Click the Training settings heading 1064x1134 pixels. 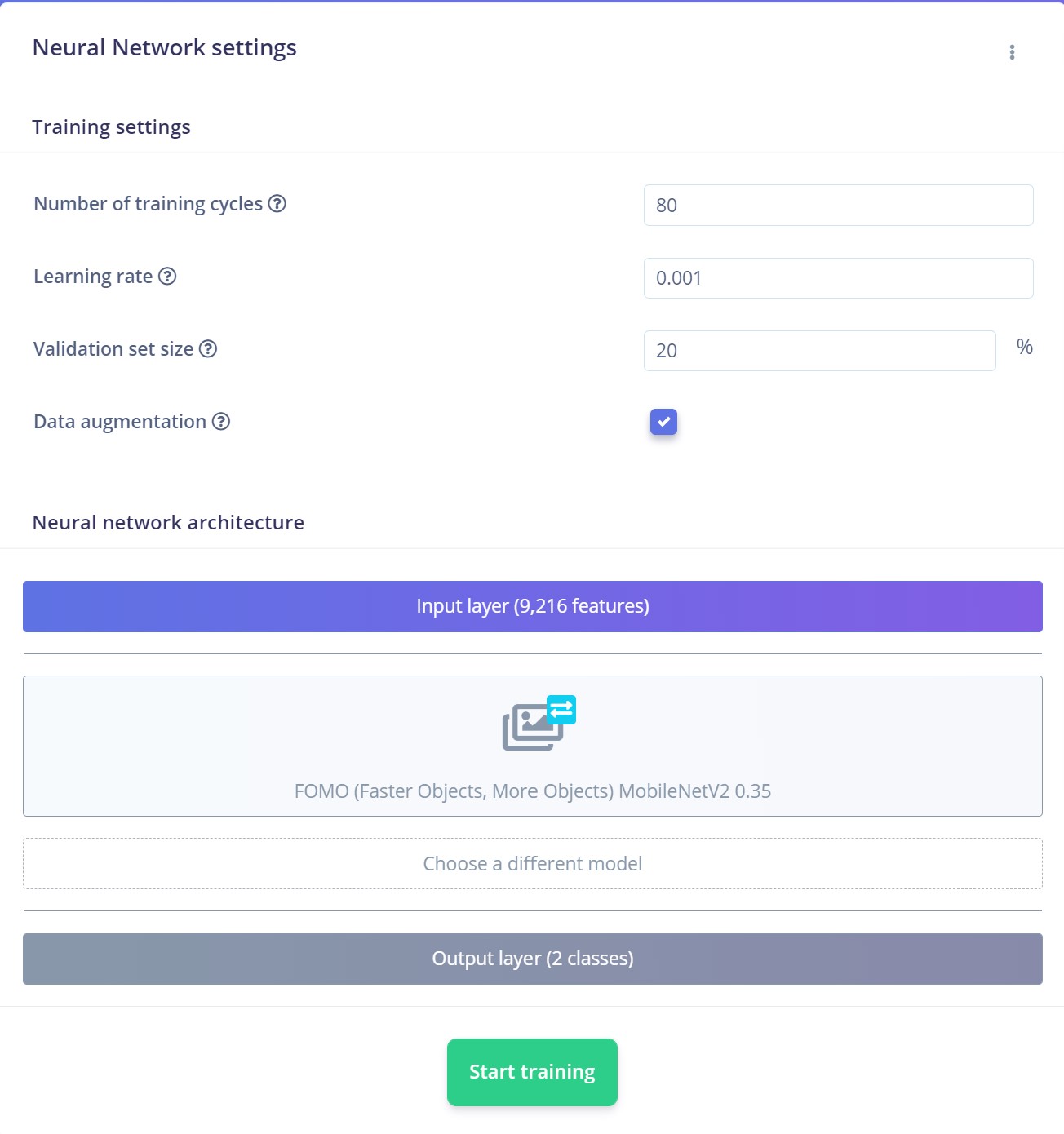click(111, 127)
